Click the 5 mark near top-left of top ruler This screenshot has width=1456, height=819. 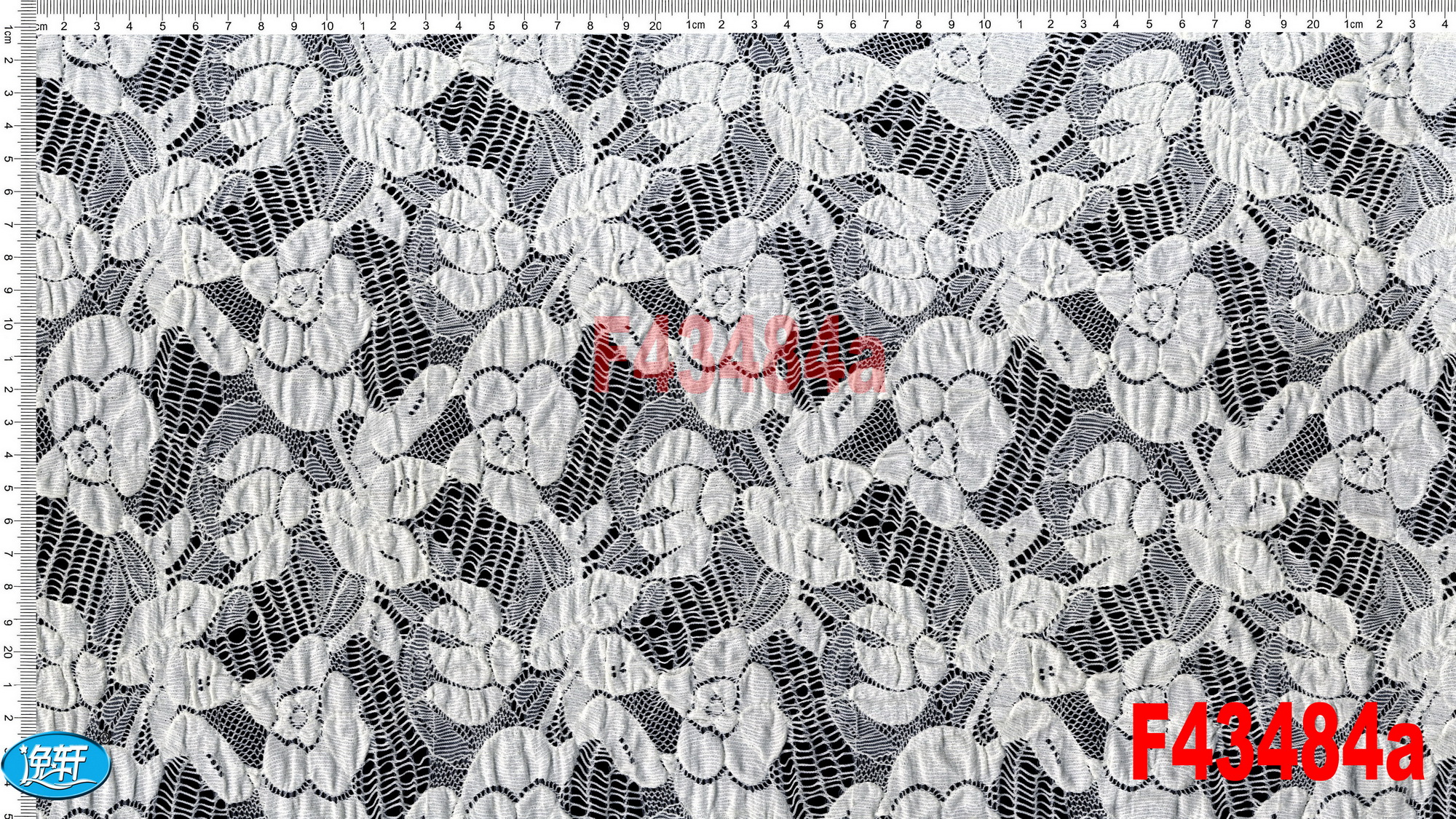[162, 25]
